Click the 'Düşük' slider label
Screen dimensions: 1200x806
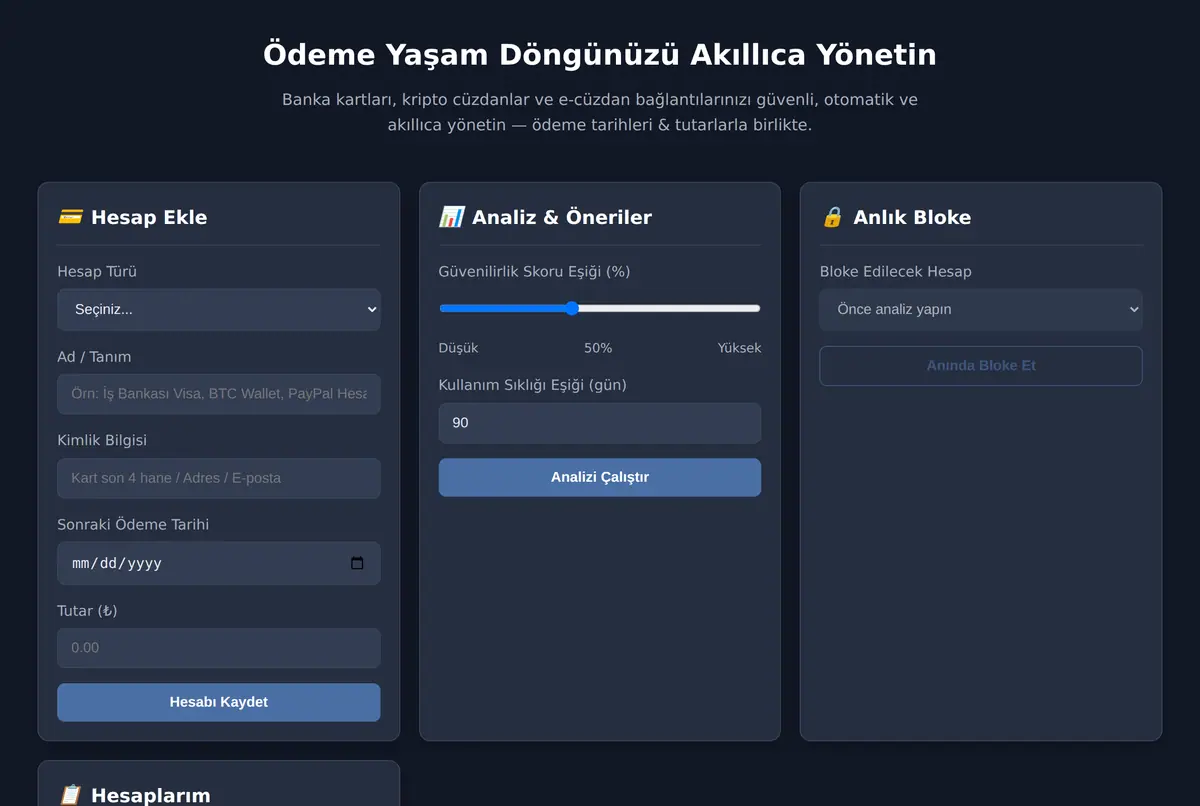(458, 348)
